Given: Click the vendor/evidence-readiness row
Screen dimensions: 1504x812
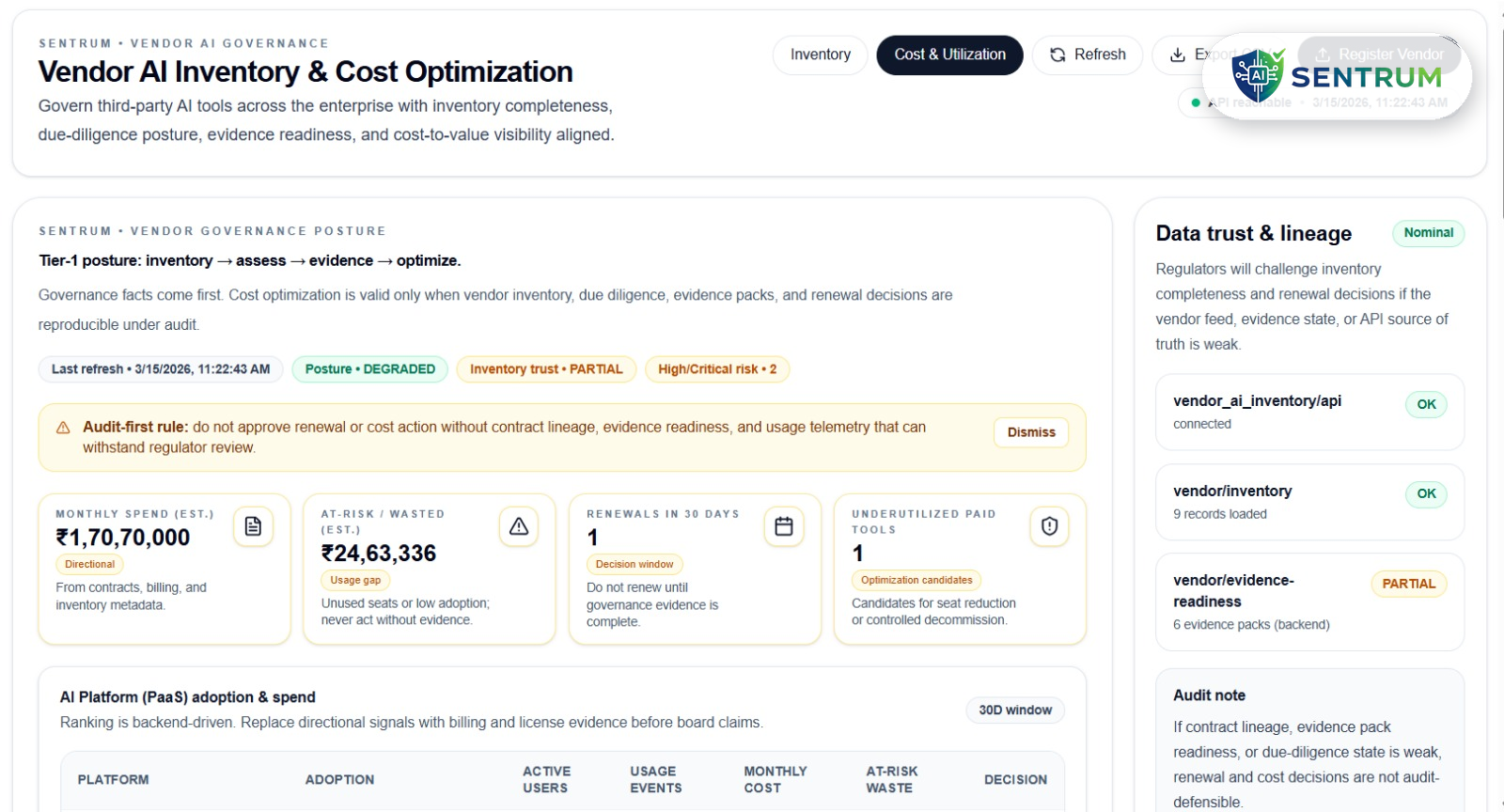Looking at the screenshot, I should (x=1309, y=602).
